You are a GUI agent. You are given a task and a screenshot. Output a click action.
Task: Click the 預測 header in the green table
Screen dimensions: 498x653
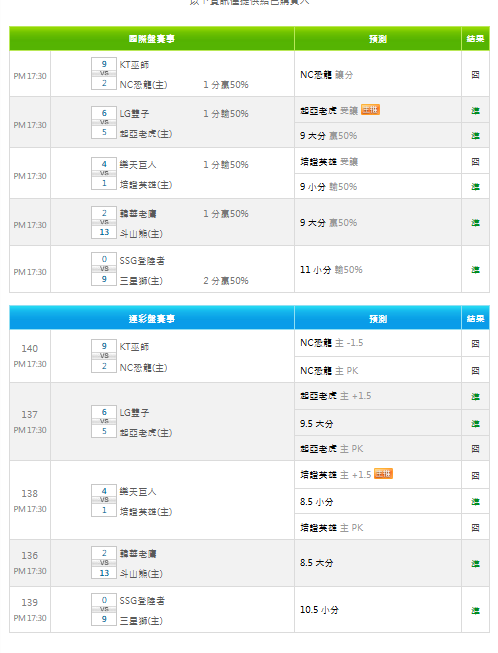[378, 39]
